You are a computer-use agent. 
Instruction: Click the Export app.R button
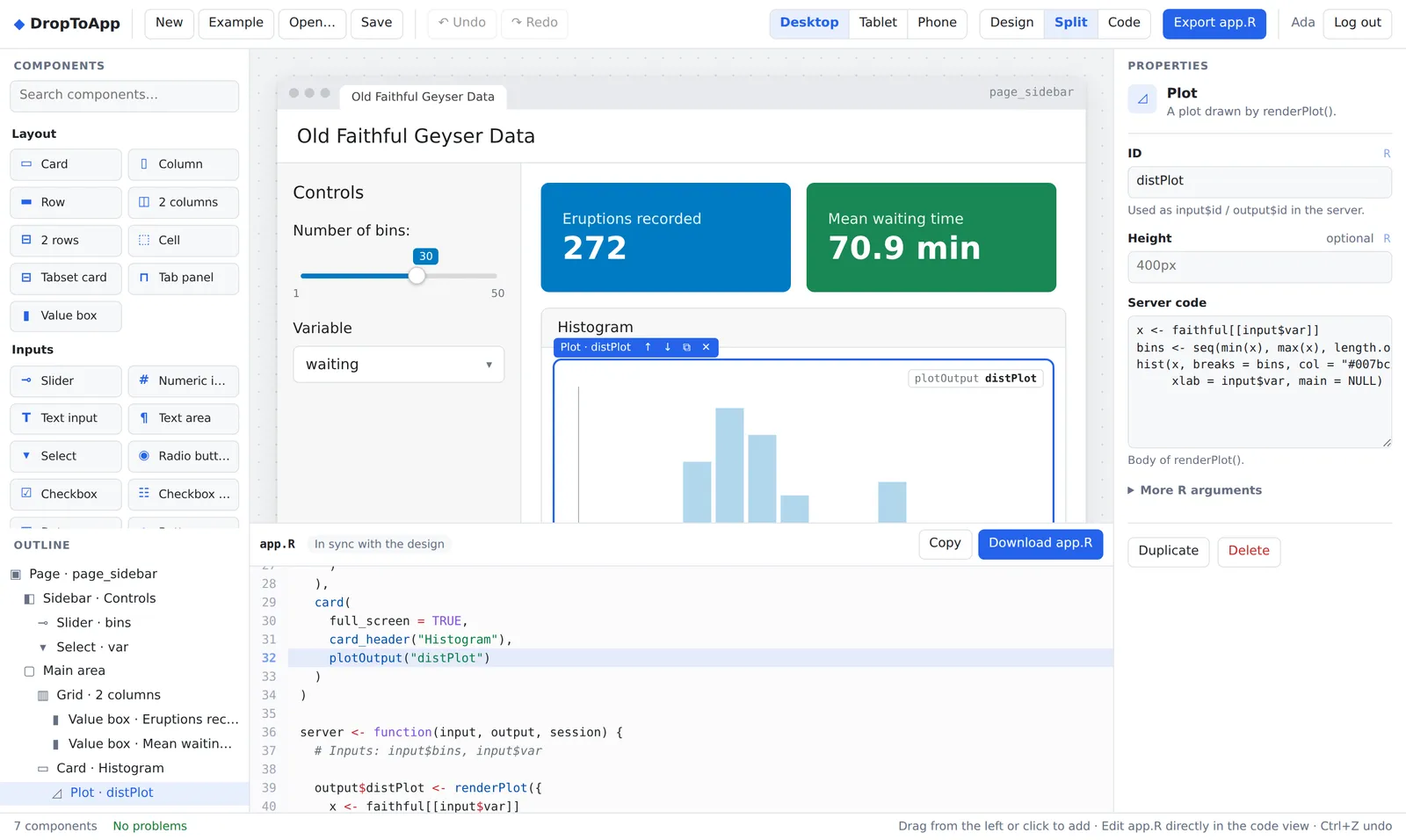click(x=1214, y=24)
